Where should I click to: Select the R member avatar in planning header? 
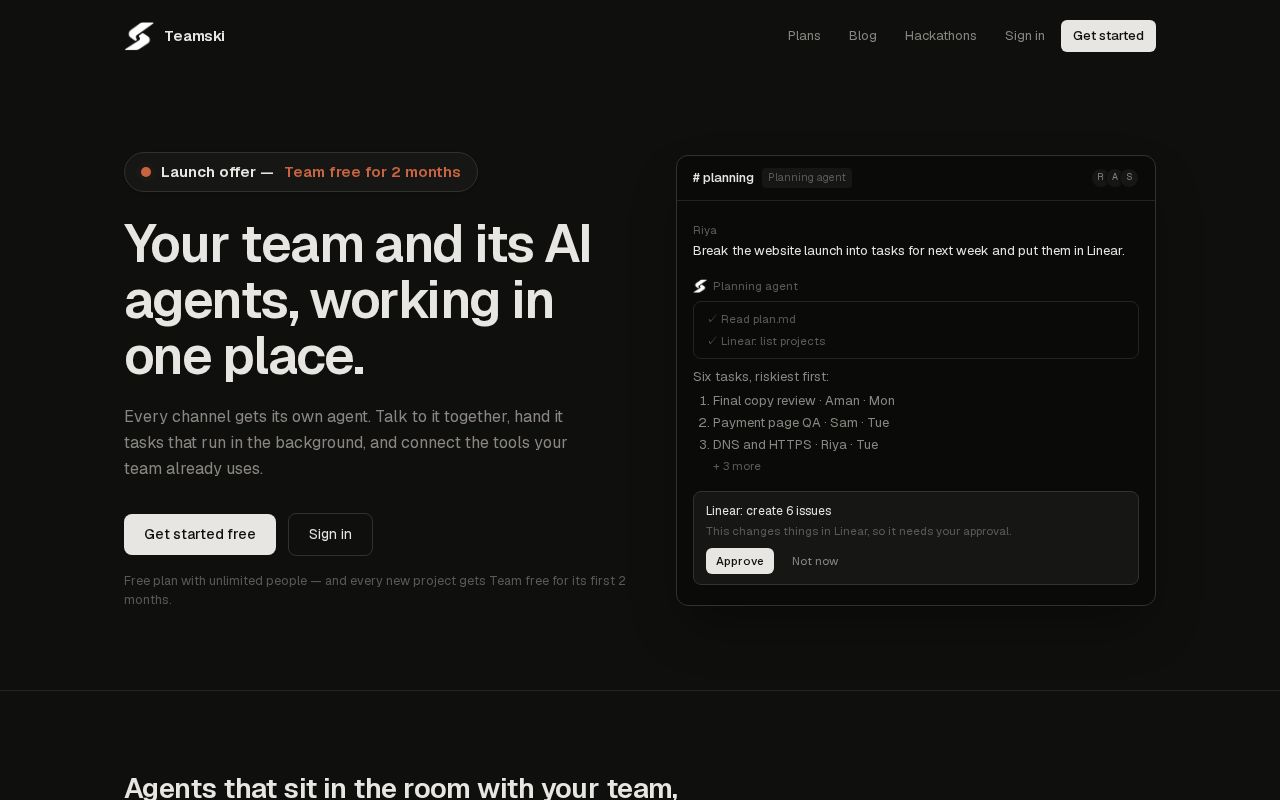point(1100,178)
